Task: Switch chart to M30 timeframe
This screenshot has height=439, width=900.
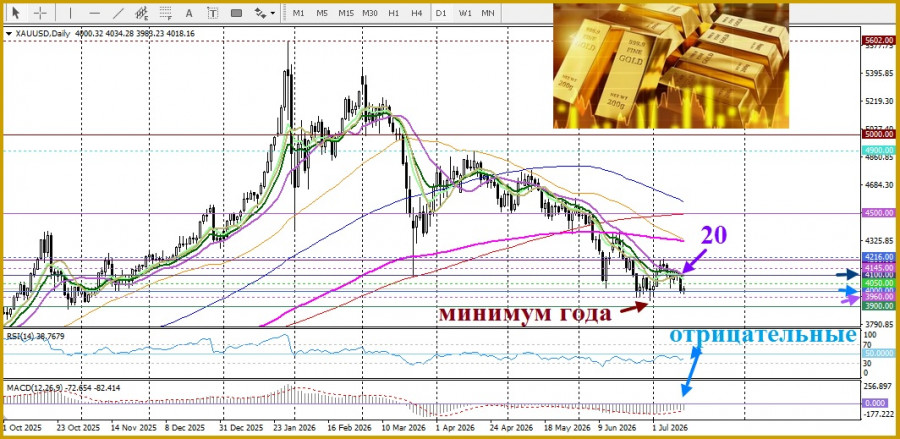Action: pos(370,13)
